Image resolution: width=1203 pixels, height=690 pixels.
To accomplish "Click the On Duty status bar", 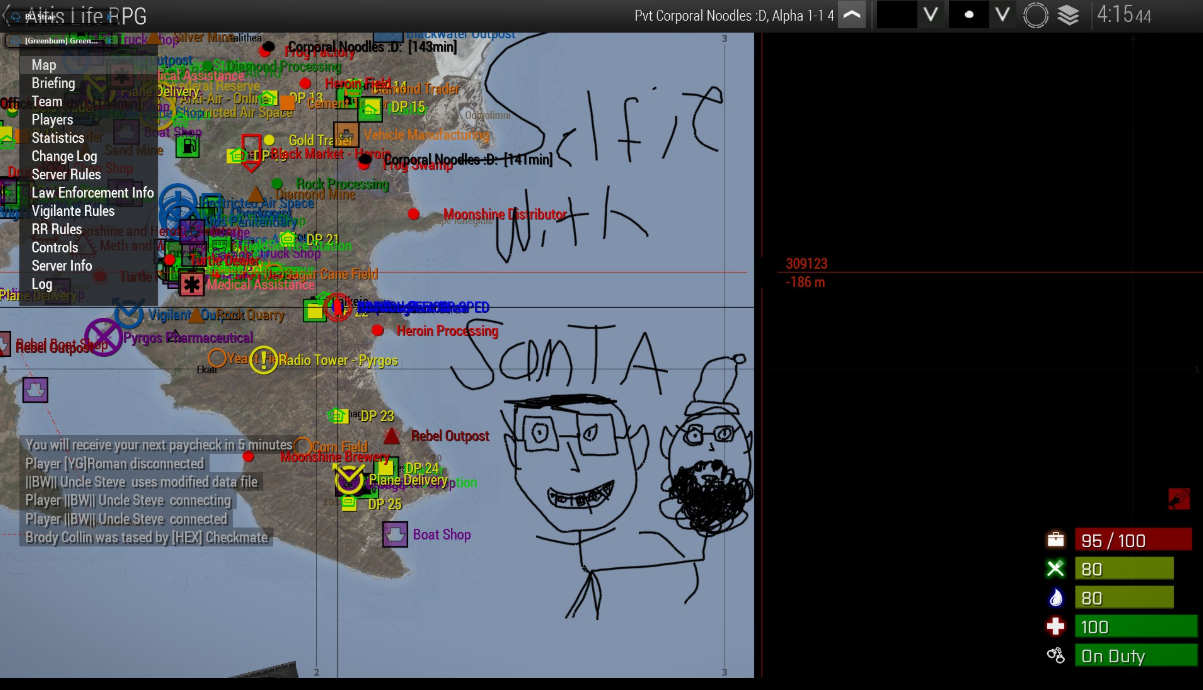I will (x=1136, y=656).
